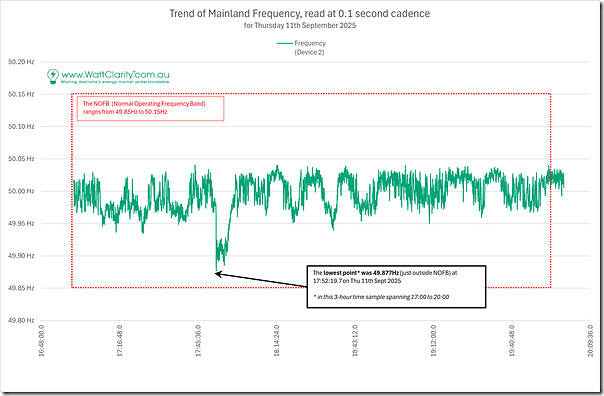Click the green legend line swatch

click(285, 44)
